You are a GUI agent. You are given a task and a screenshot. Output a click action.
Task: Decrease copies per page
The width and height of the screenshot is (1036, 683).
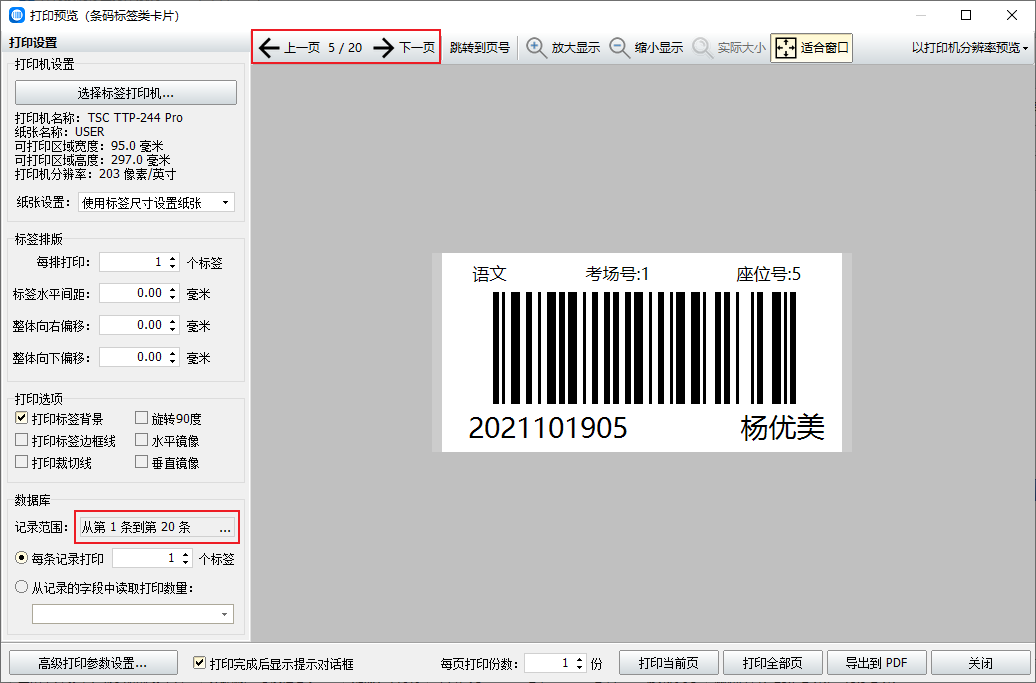pos(579,667)
